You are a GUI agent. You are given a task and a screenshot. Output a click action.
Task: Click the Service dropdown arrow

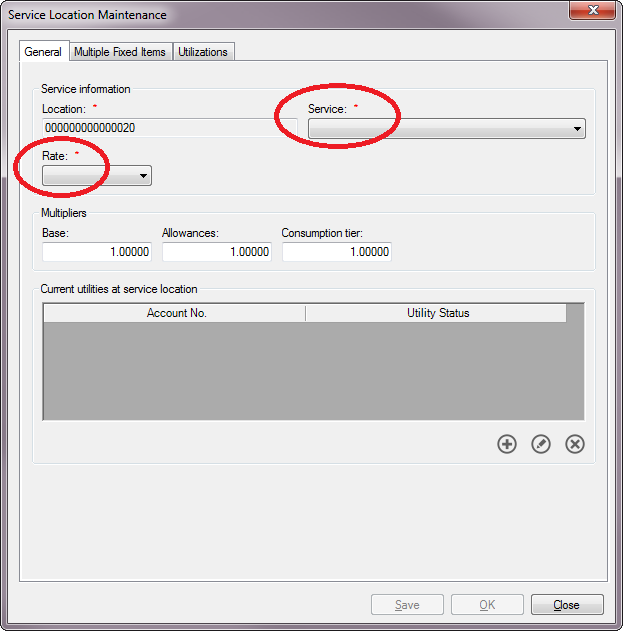coord(578,129)
